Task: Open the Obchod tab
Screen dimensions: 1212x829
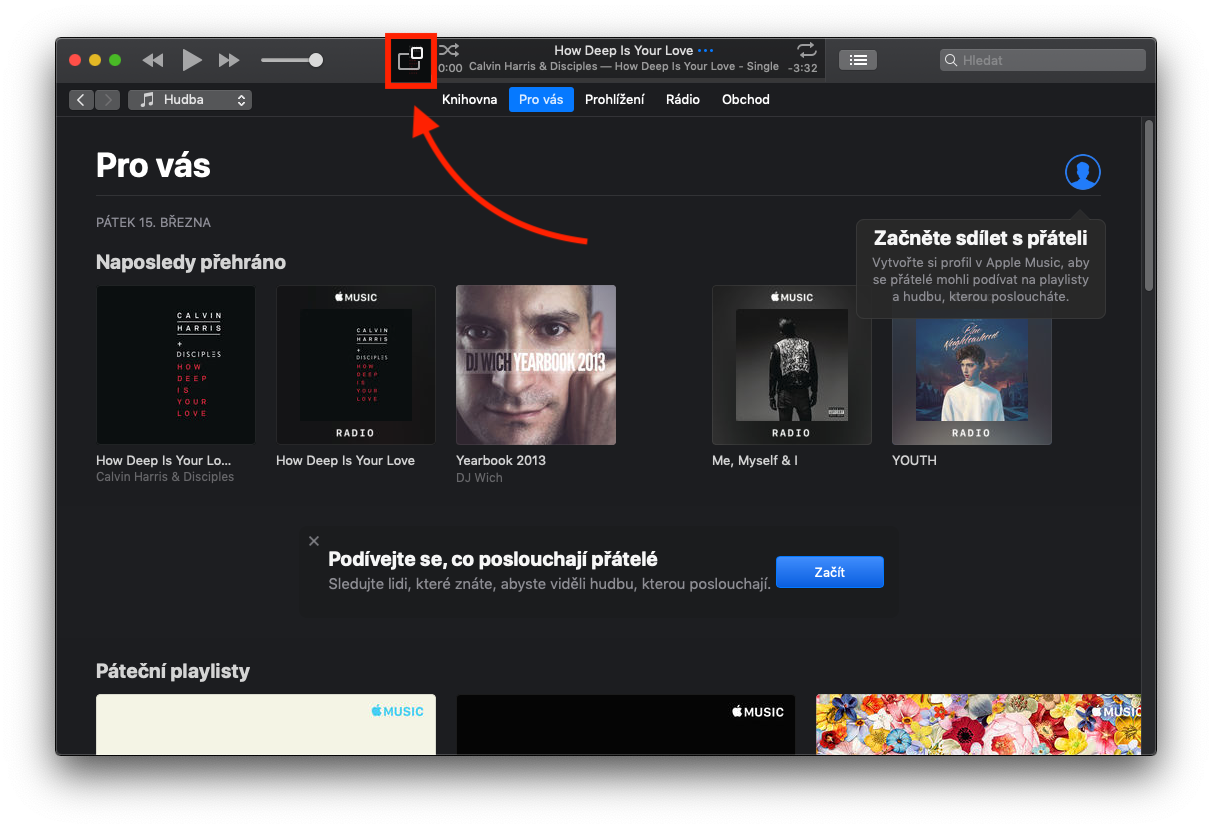Action: coord(745,100)
